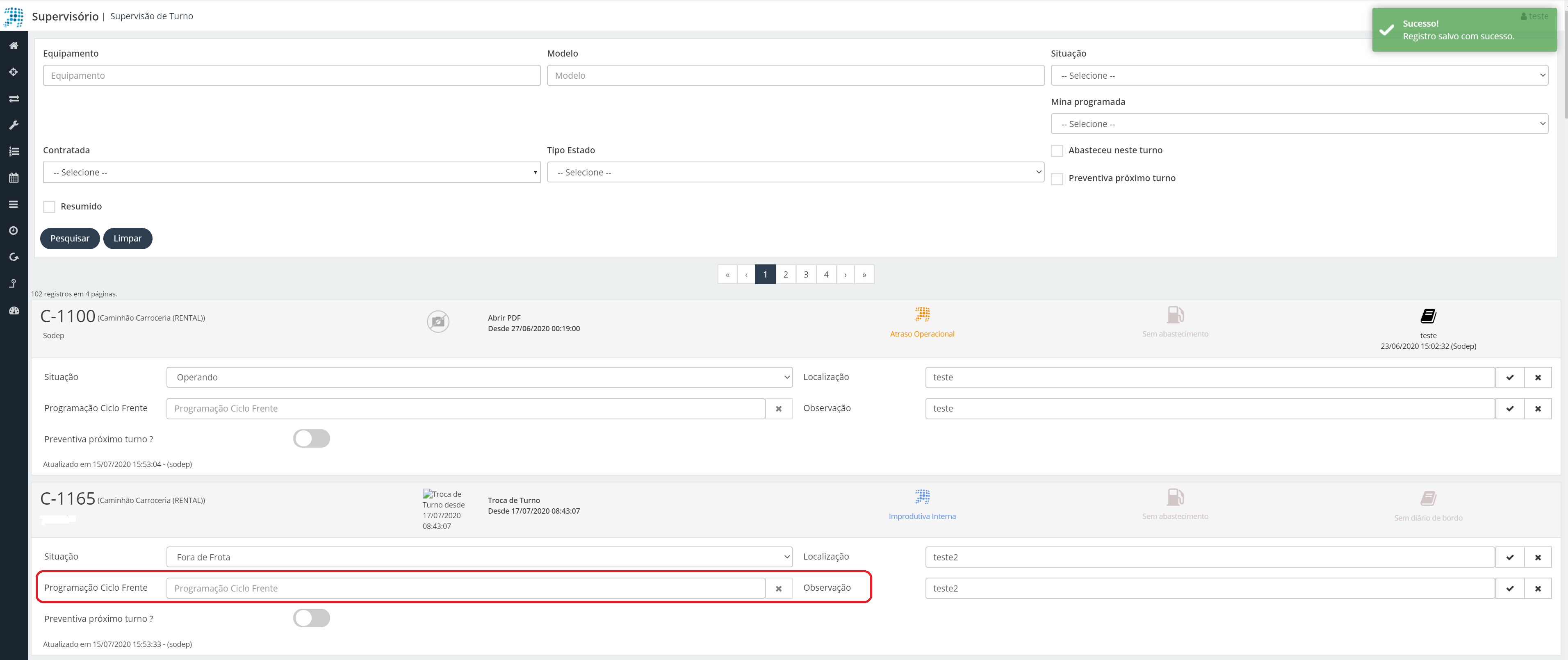Clear Programação Ciclo Frente for C-1165

click(779, 588)
